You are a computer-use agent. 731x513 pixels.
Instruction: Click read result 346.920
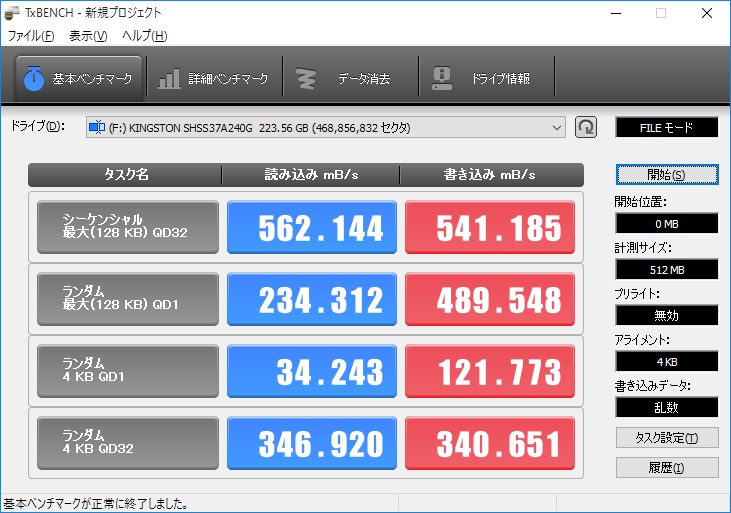[312, 444]
